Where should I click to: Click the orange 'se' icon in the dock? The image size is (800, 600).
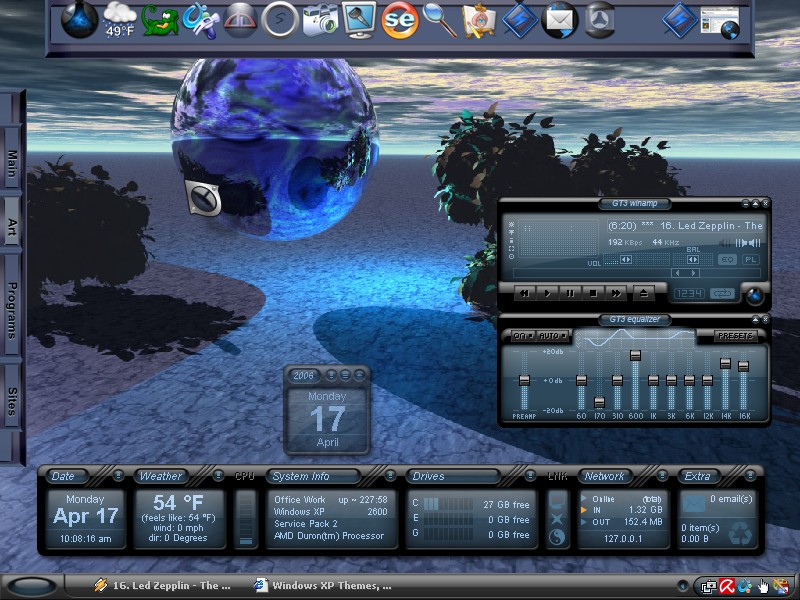coord(399,20)
